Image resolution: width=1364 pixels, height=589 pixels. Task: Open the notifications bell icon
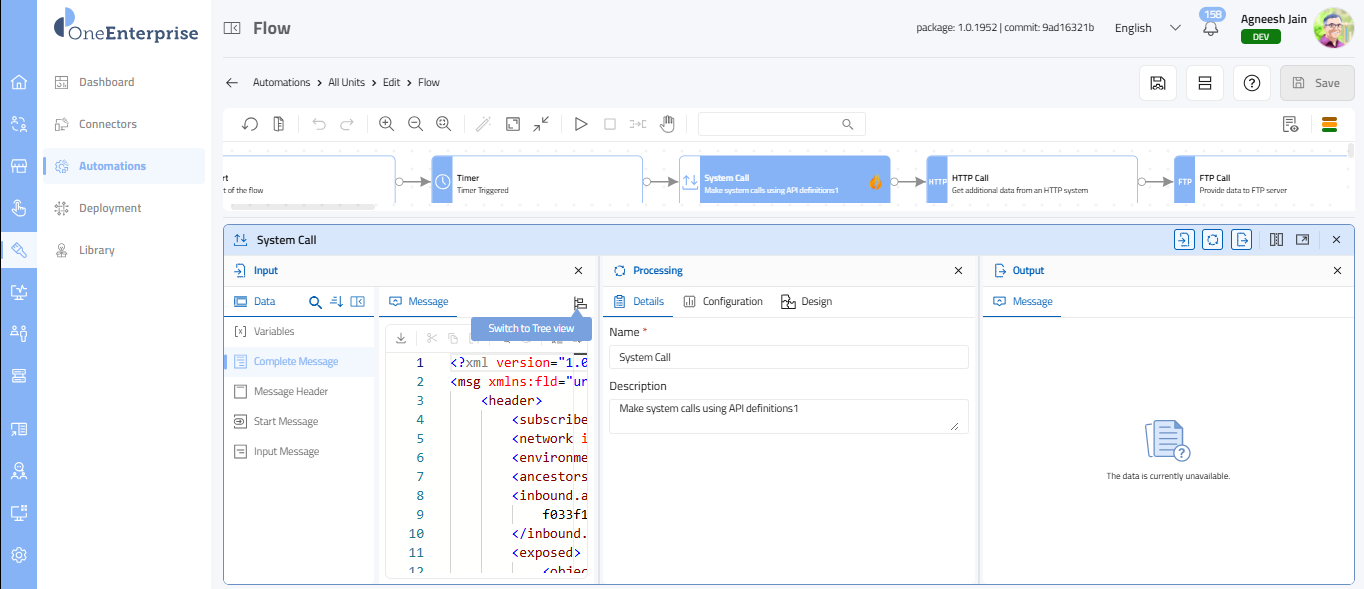1211,28
